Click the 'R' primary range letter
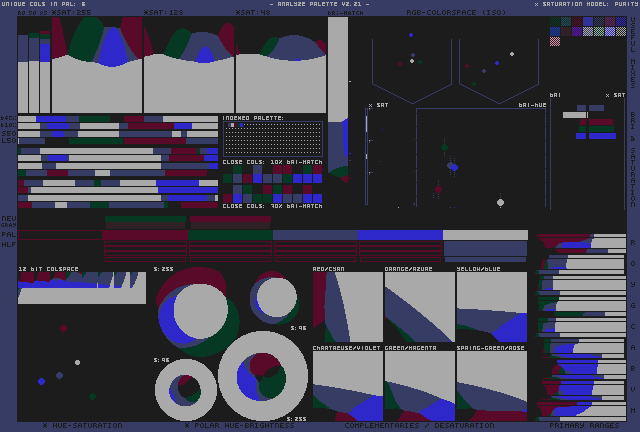The image size is (640, 432). [x=633, y=243]
